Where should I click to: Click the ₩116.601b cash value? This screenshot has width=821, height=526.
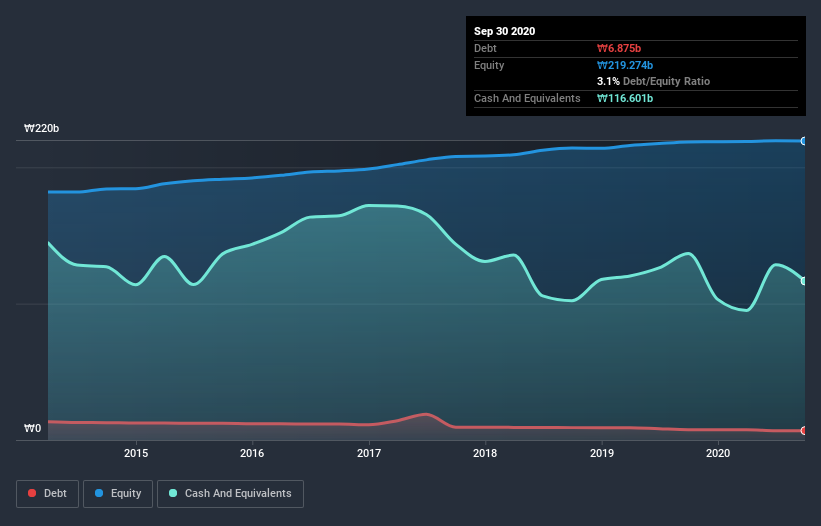[625, 98]
